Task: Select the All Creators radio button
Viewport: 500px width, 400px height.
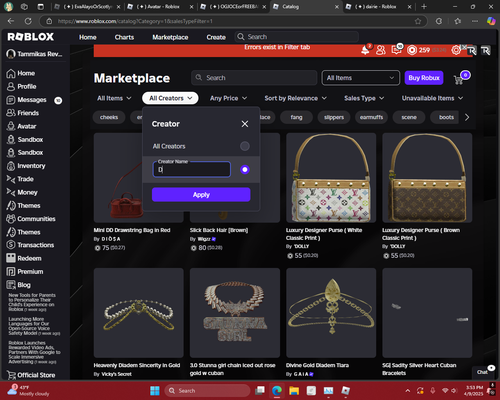Action: pyautogui.click(x=245, y=146)
